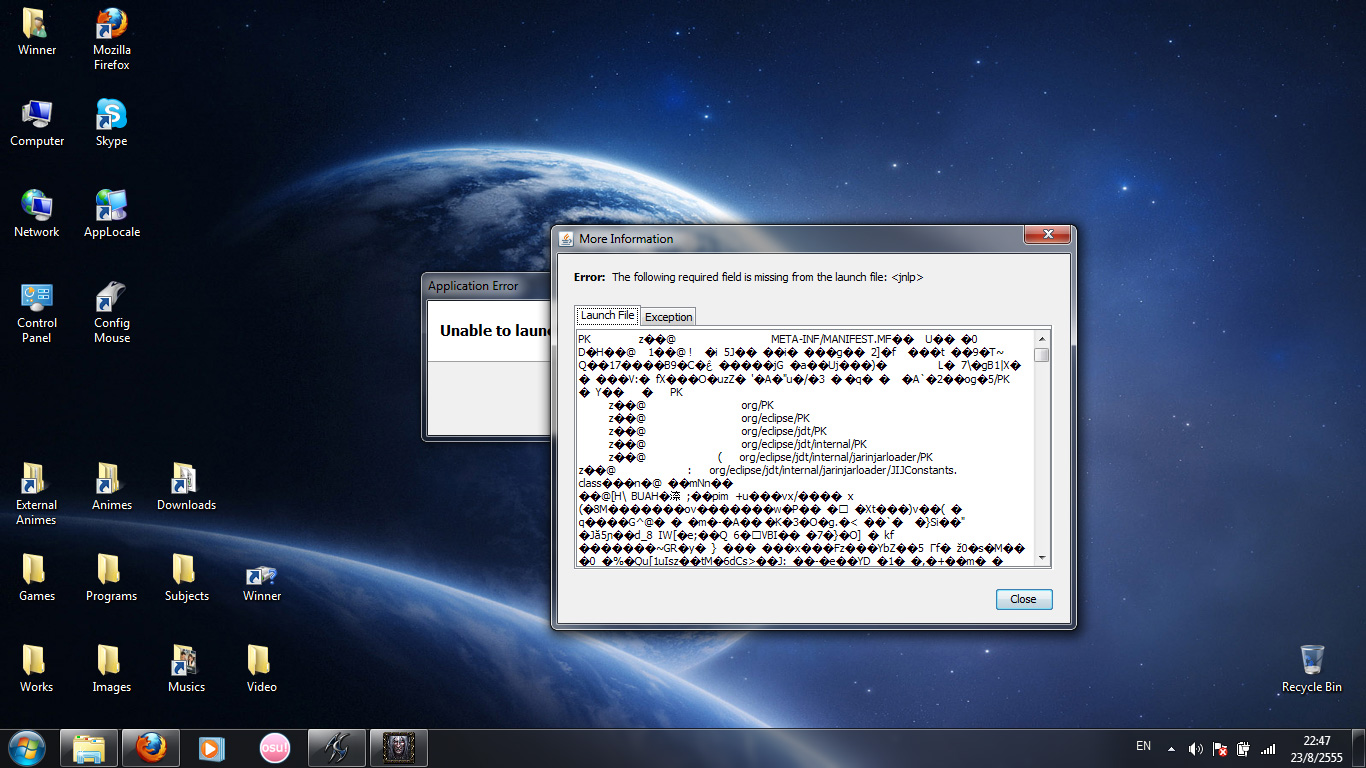Click the Close button in More Information

(1024, 599)
